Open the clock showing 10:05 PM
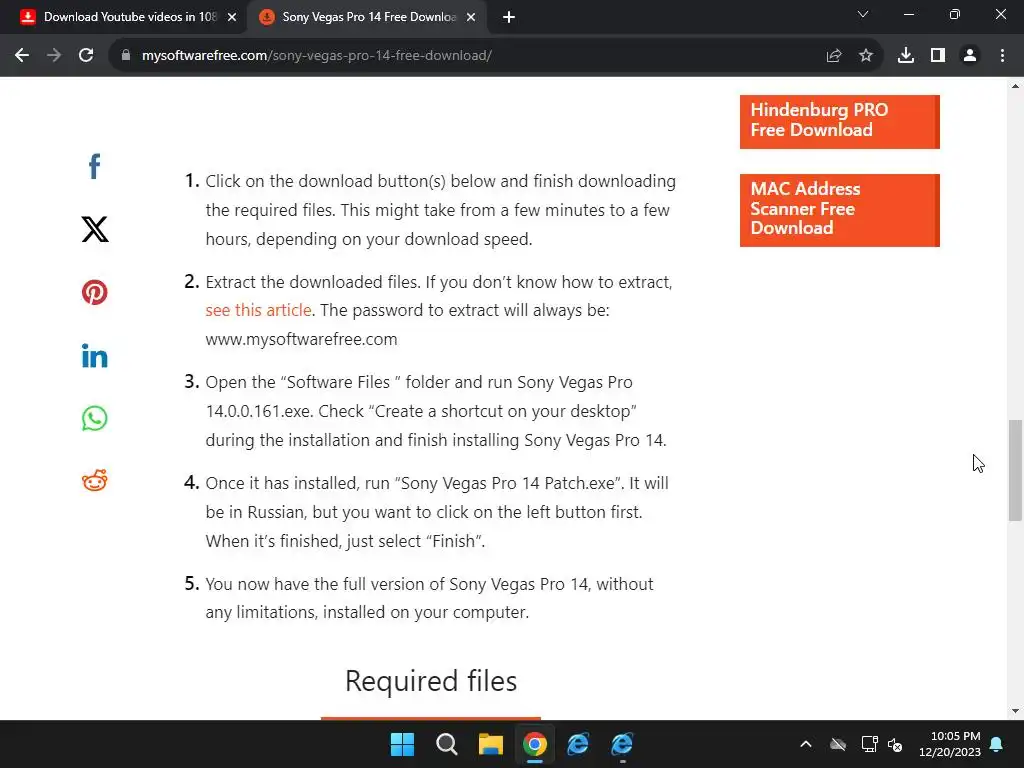The image size is (1024, 768). pyautogui.click(x=950, y=744)
